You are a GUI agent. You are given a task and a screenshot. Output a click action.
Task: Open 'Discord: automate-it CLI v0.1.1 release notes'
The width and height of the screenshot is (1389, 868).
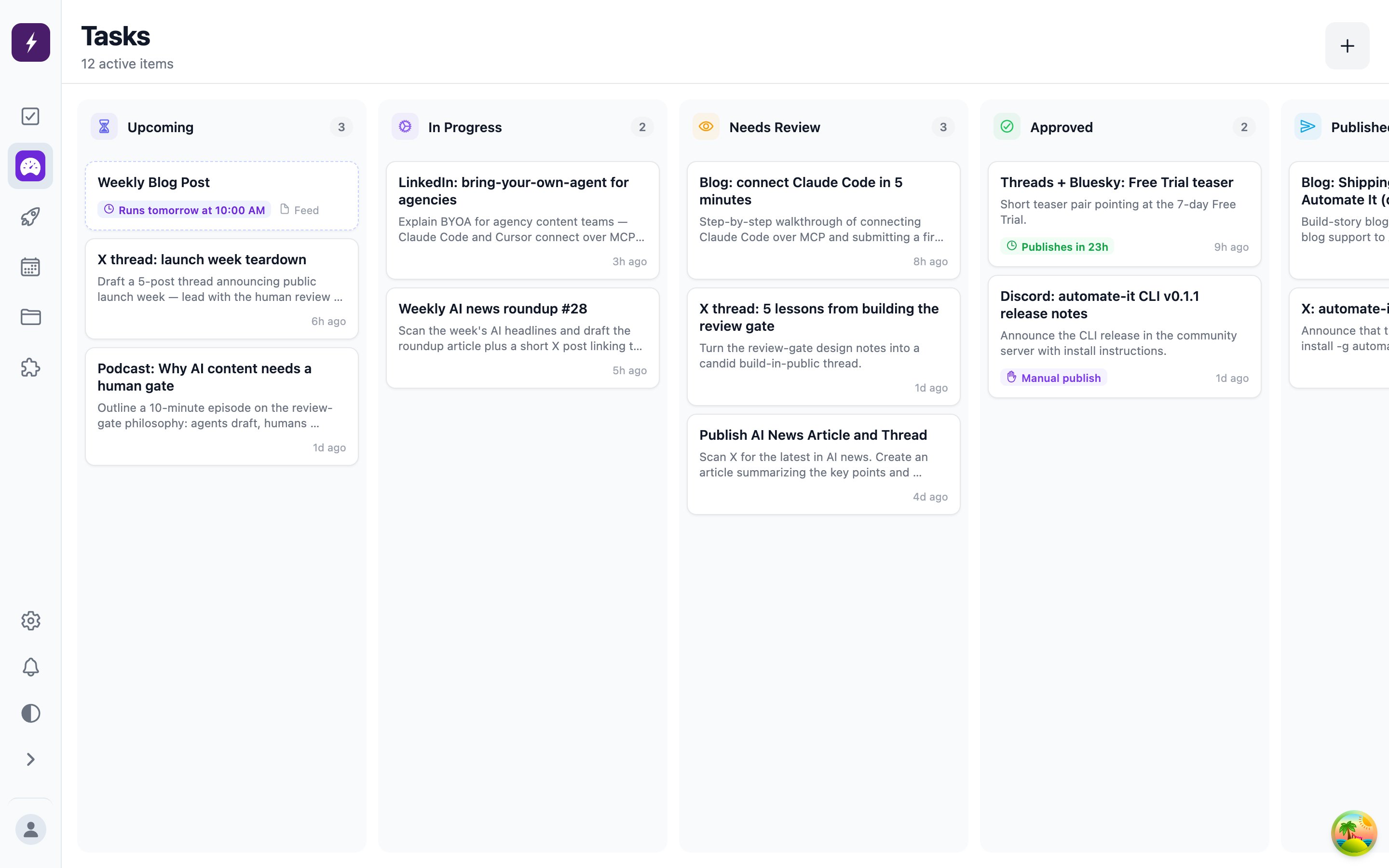pos(1124,337)
